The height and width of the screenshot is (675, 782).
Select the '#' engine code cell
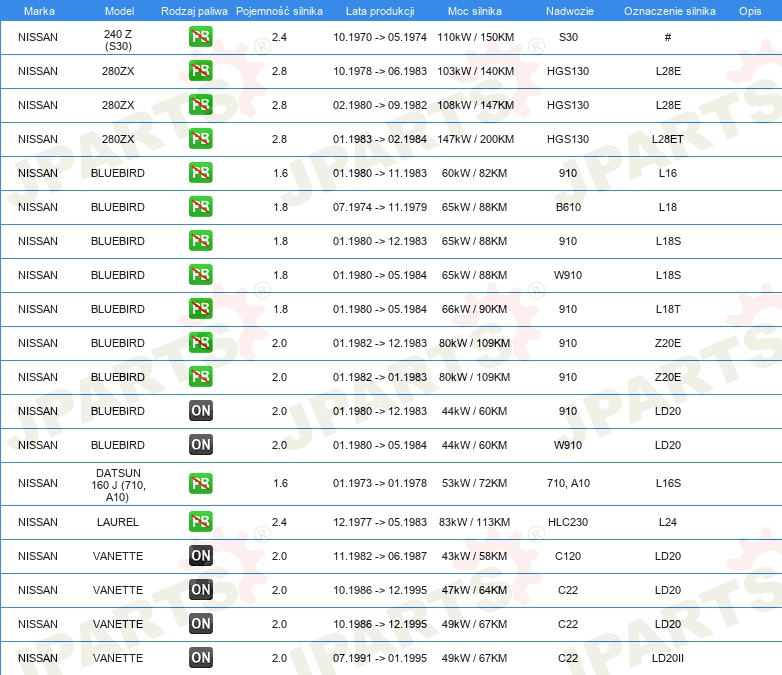[x=668, y=37]
